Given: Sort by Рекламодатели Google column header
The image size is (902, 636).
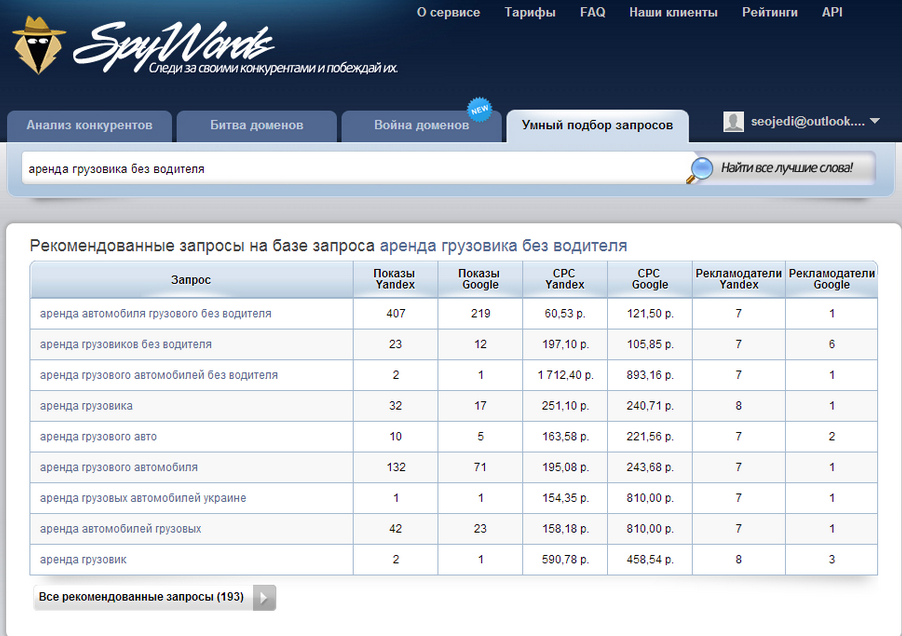Looking at the screenshot, I should (831, 279).
